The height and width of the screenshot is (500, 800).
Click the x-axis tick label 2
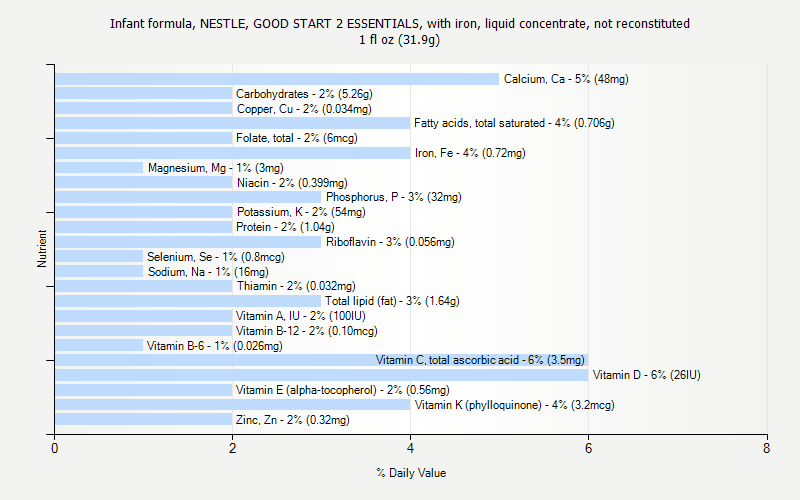pos(233,448)
